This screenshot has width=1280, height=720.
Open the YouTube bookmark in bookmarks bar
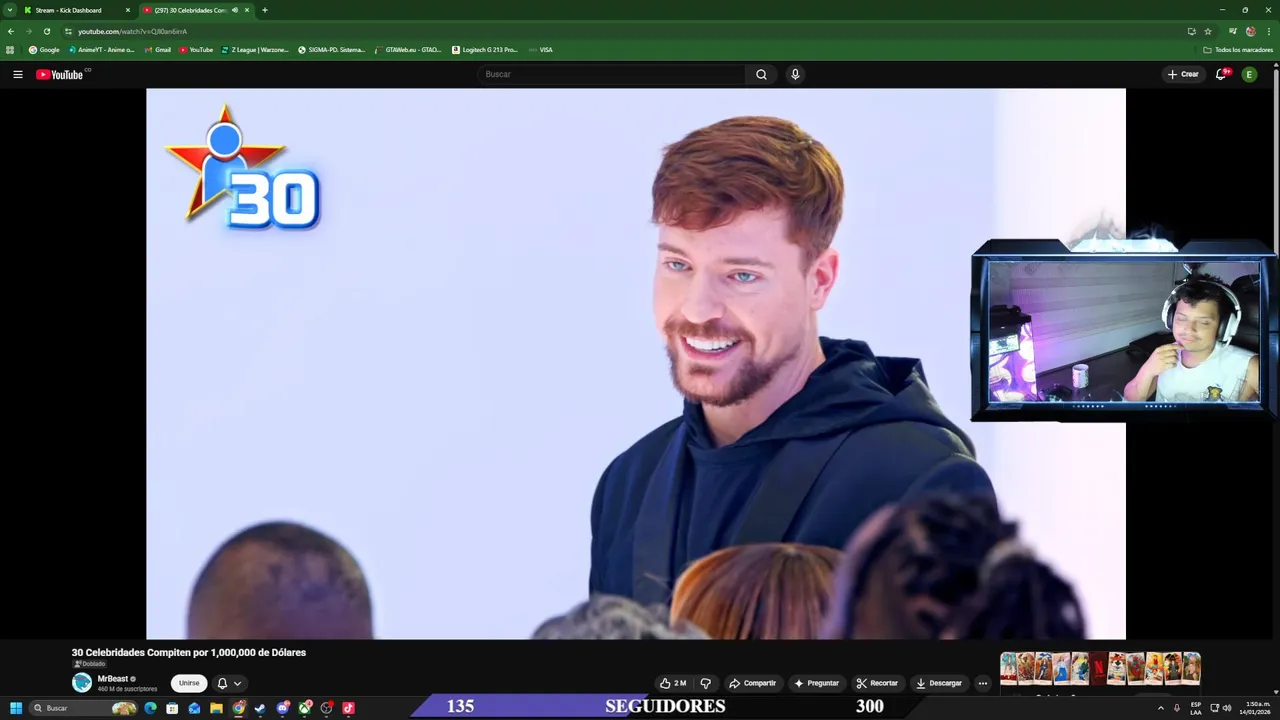click(x=196, y=49)
